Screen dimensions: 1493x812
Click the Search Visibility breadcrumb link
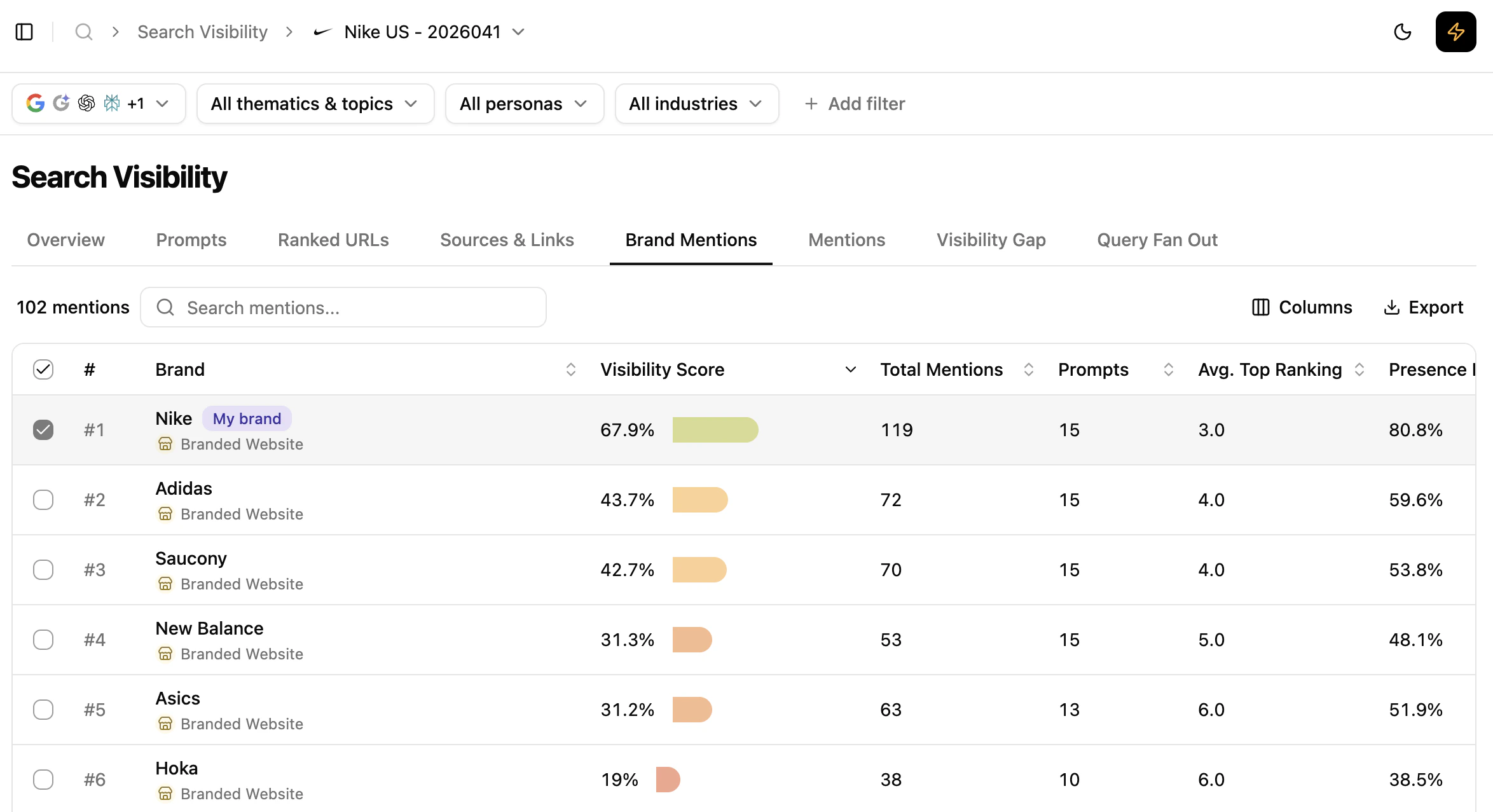pyautogui.click(x=202, y=32)
